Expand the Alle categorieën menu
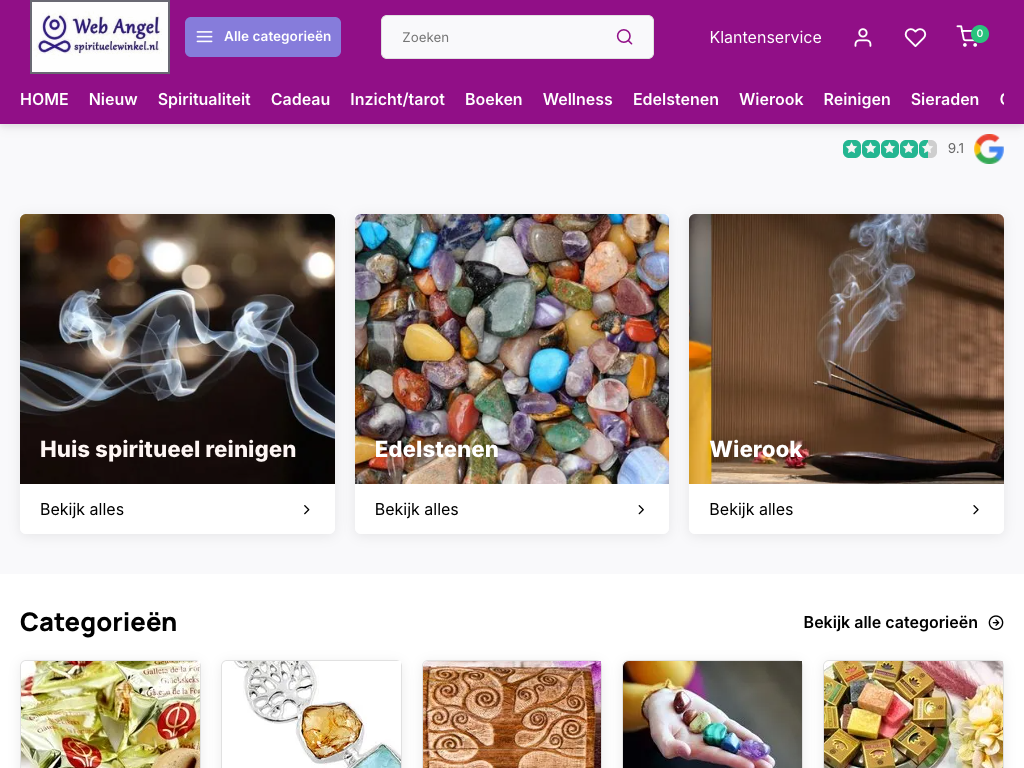The width and height of the screenshot is (1024, 768). (x=263, y=37)
